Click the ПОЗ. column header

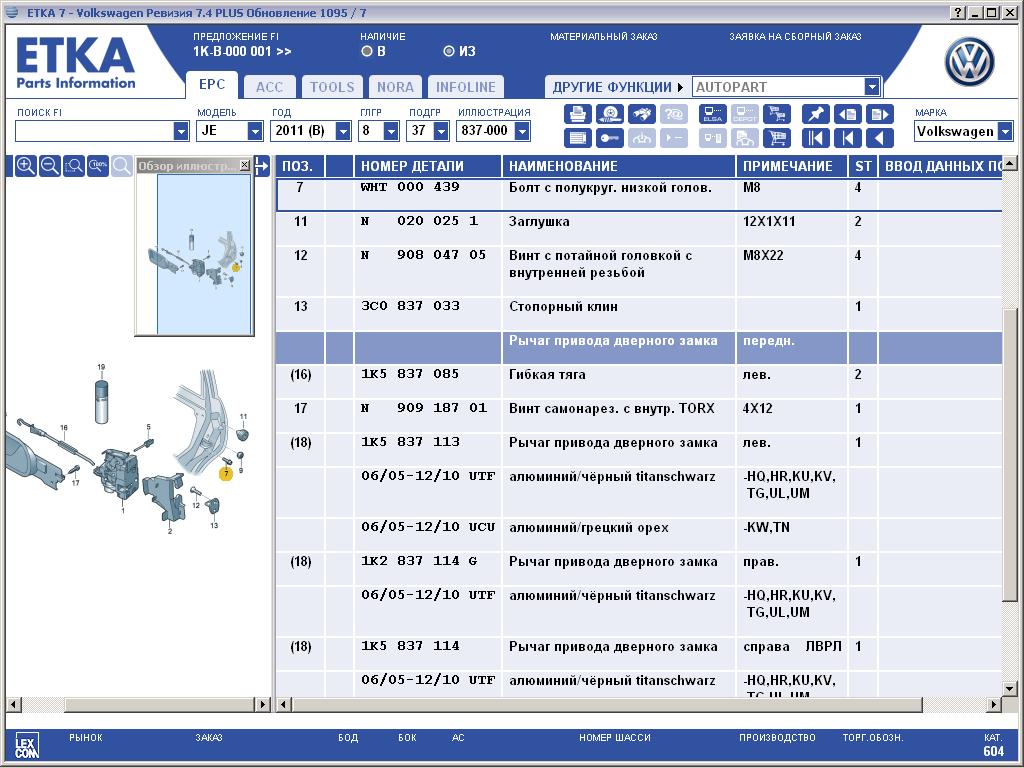pos(300,167)
